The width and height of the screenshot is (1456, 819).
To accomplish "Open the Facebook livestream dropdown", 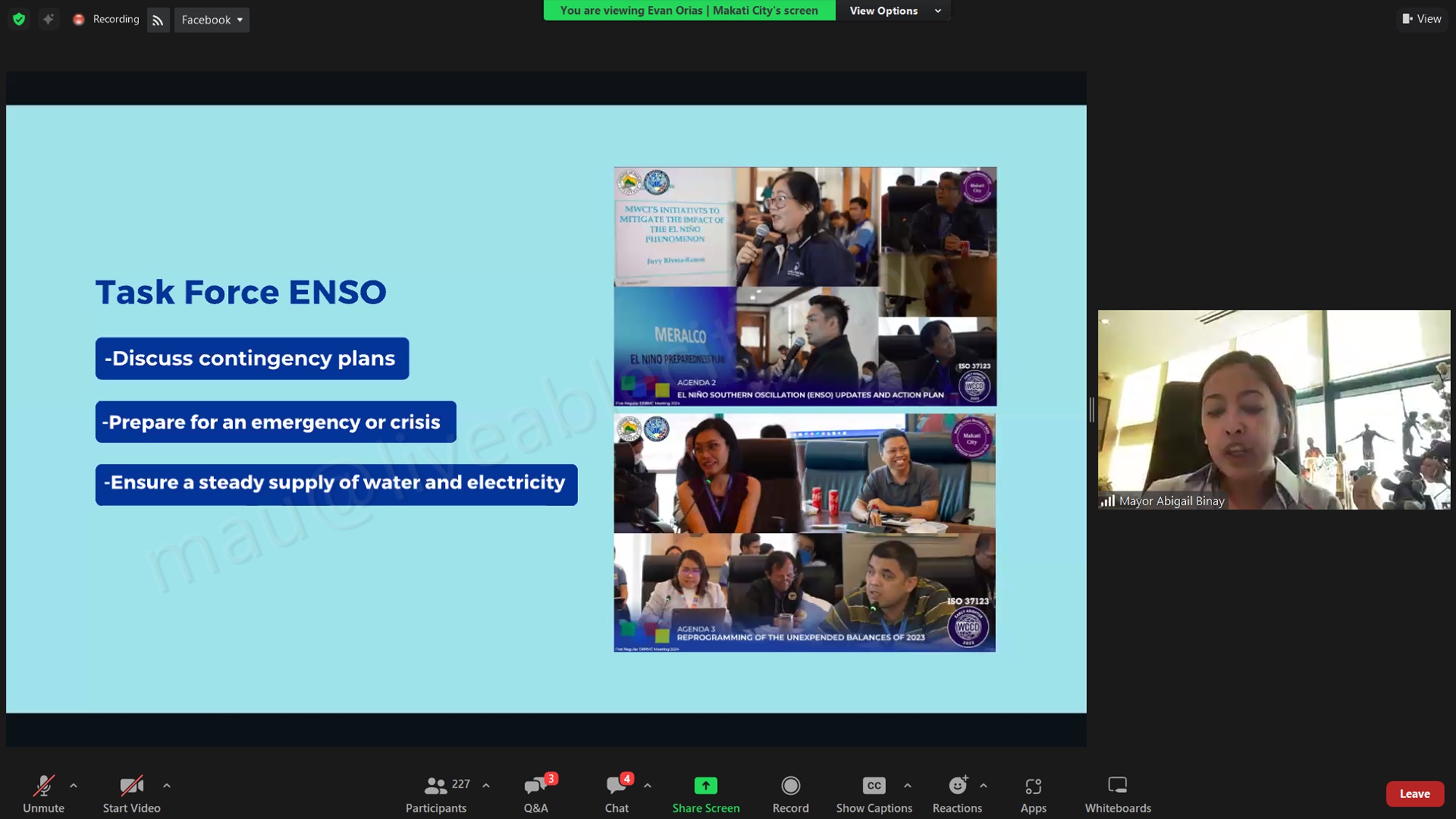I will [212, 20].
